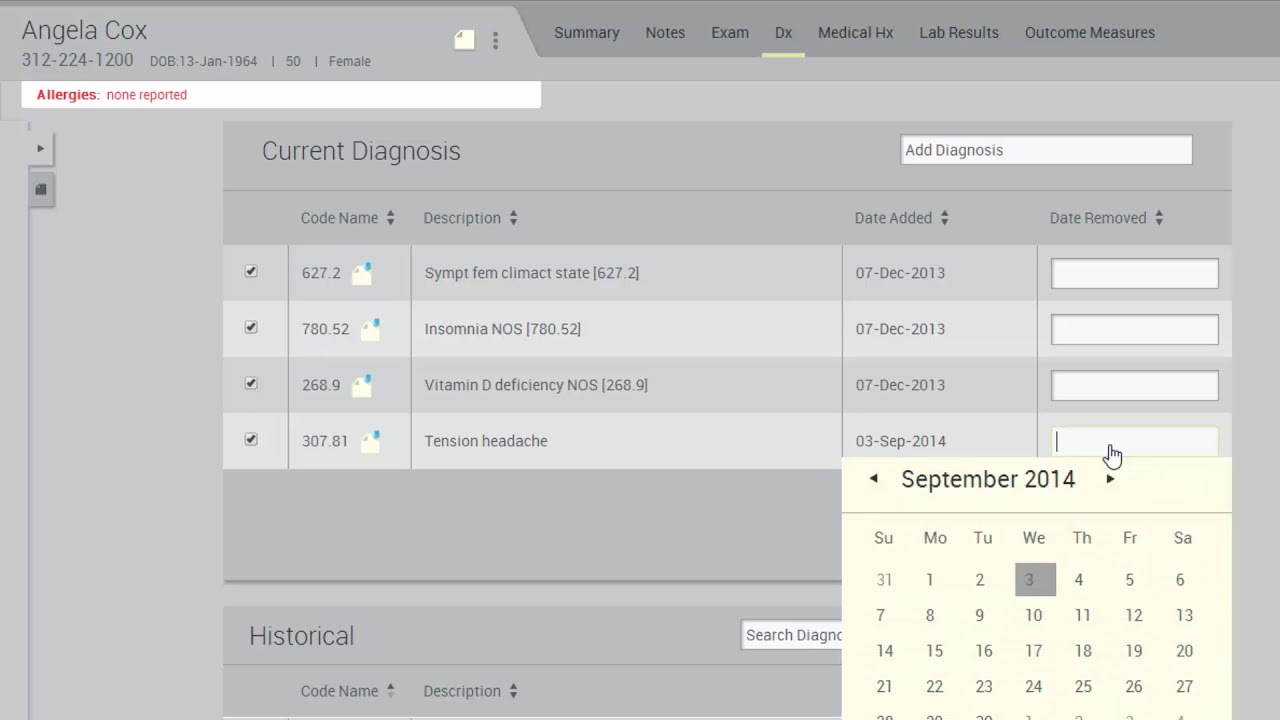
Task: Switch to the Notes tab
Action: click(x=665, y=32)
